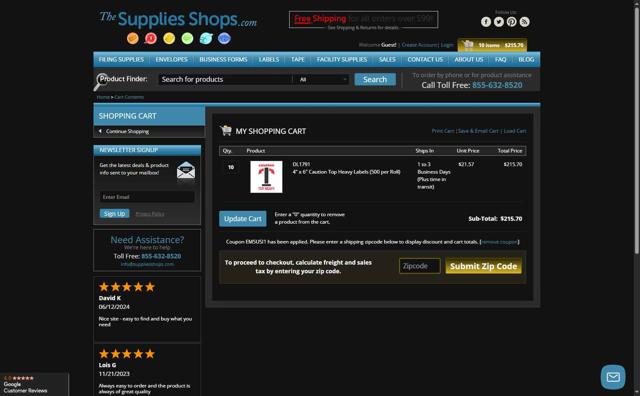Click Save & Email Cart link
Screen dimensions: 640x396
(478, 131)
